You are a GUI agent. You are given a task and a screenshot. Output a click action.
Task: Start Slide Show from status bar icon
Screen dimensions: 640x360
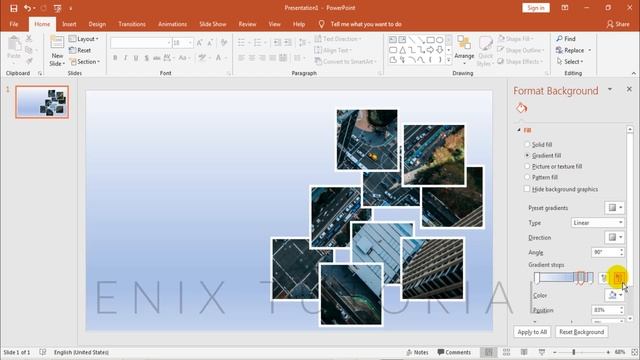[x=542, y=352]
